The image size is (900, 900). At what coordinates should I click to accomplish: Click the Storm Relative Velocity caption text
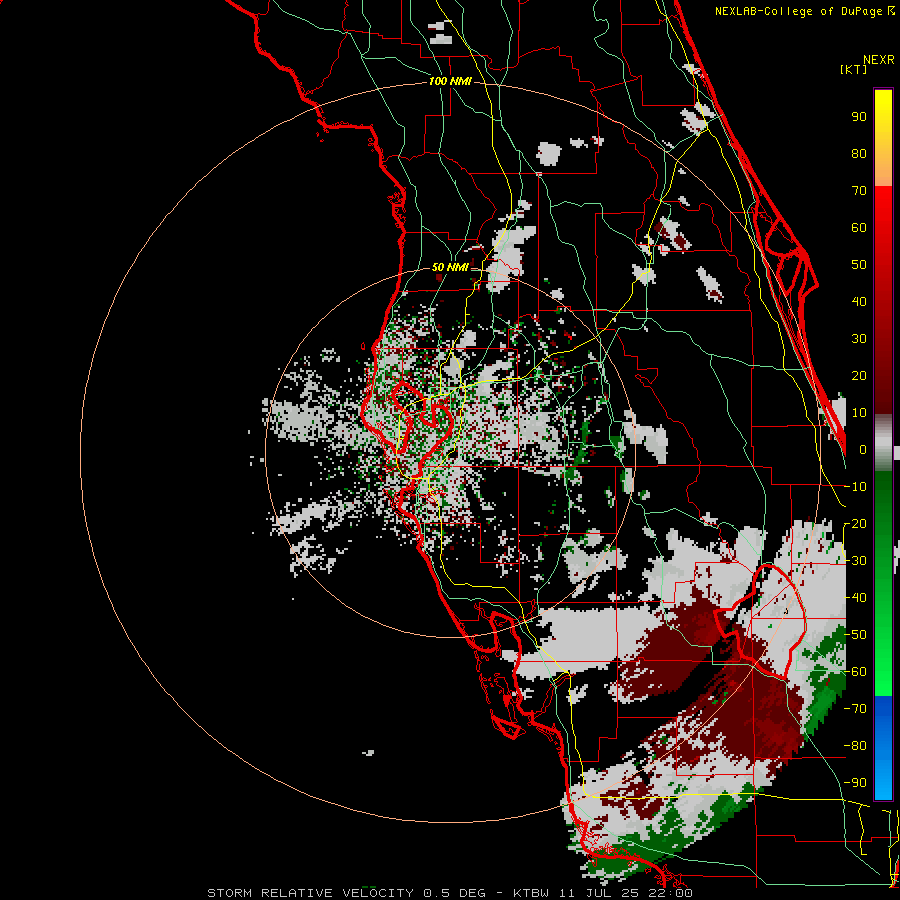tap(450, 893)
